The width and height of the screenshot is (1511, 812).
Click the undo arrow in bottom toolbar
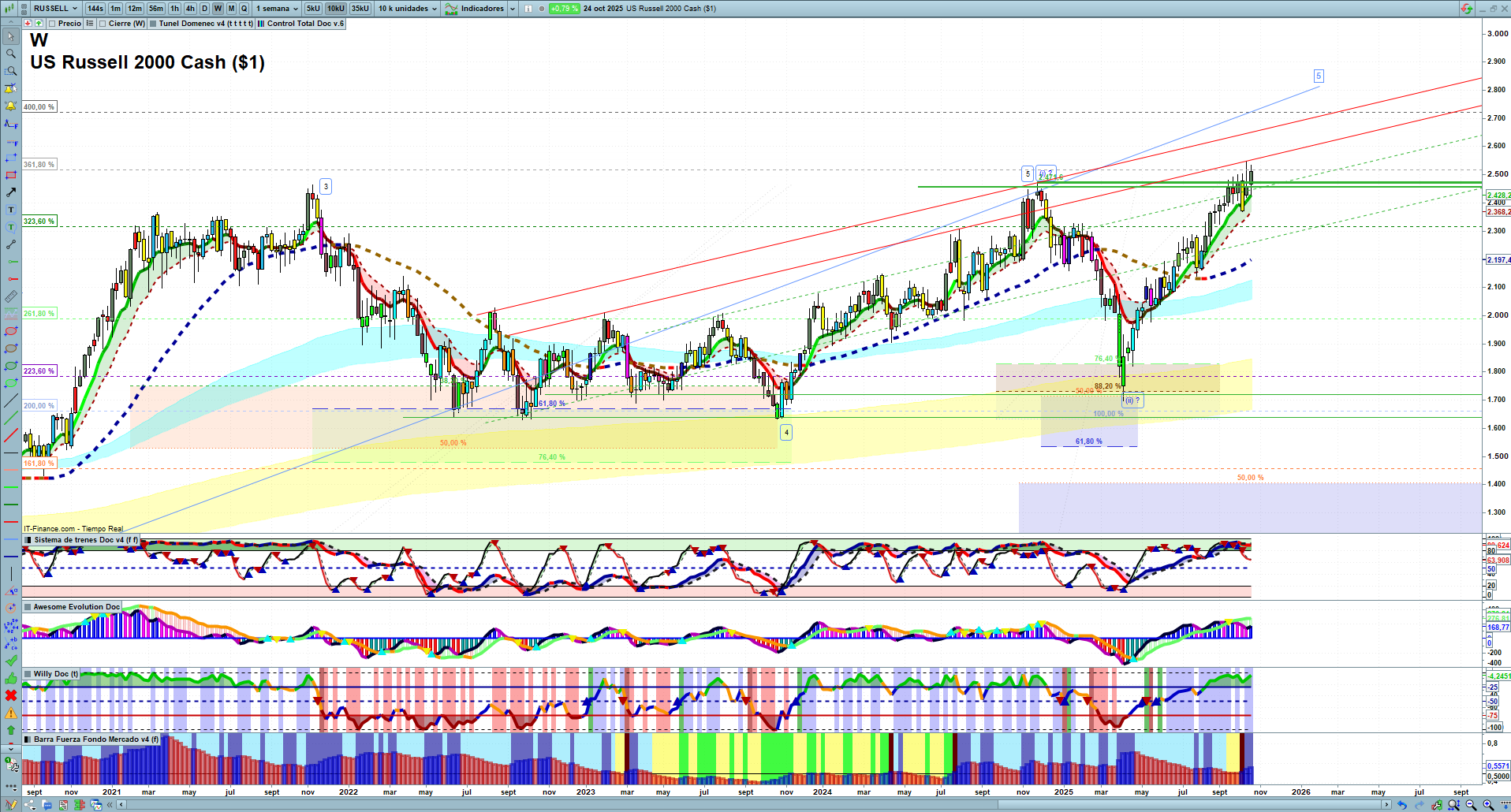coord(1401,805)
